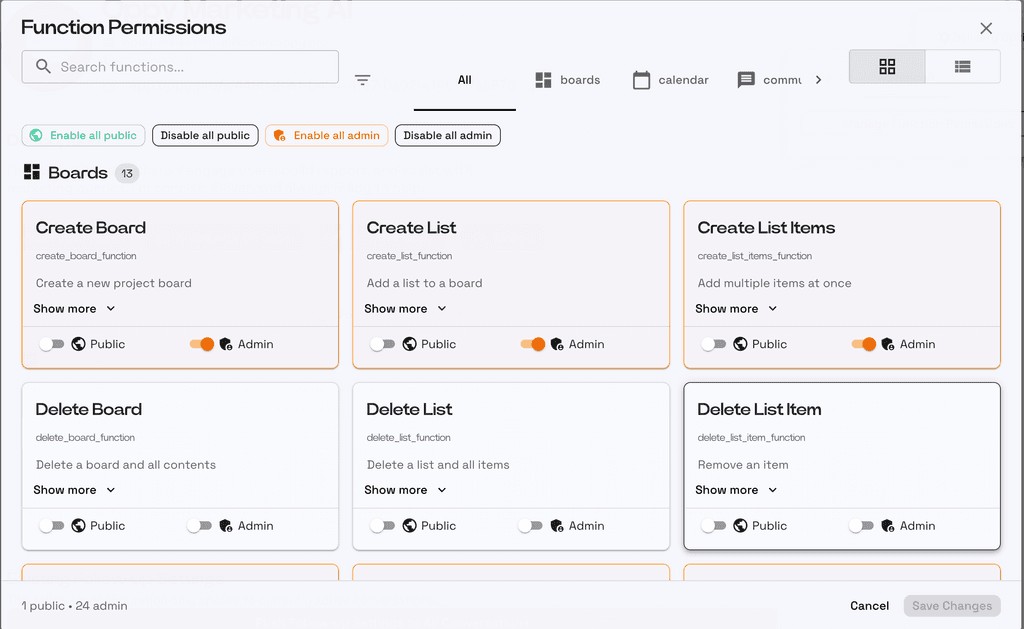Click the boards tab icon
This screenshot has height=629, width=1024.
tap(543, 80)
